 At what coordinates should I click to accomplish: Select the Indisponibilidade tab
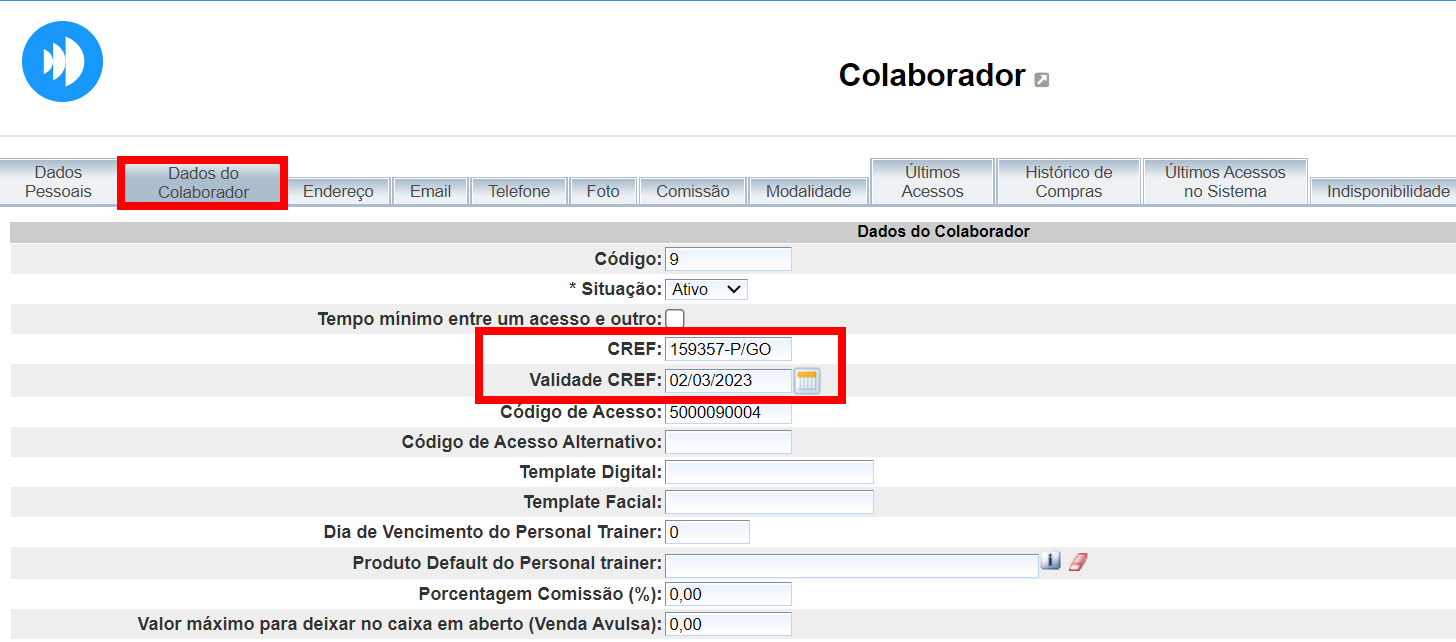coord(1387,191)
